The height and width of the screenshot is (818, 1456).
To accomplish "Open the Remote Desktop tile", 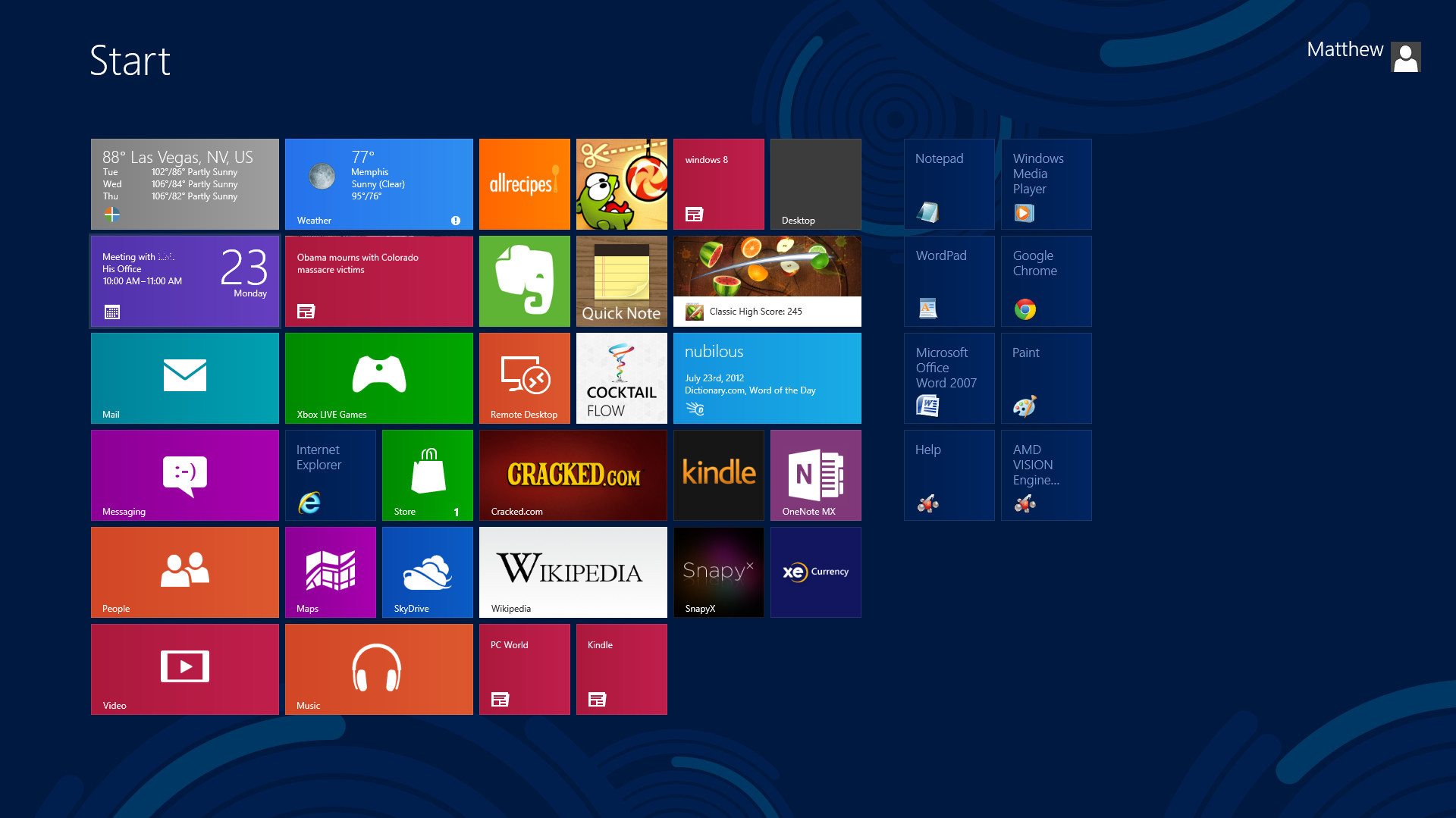I will pyautogui.click(x=524, y=378).
